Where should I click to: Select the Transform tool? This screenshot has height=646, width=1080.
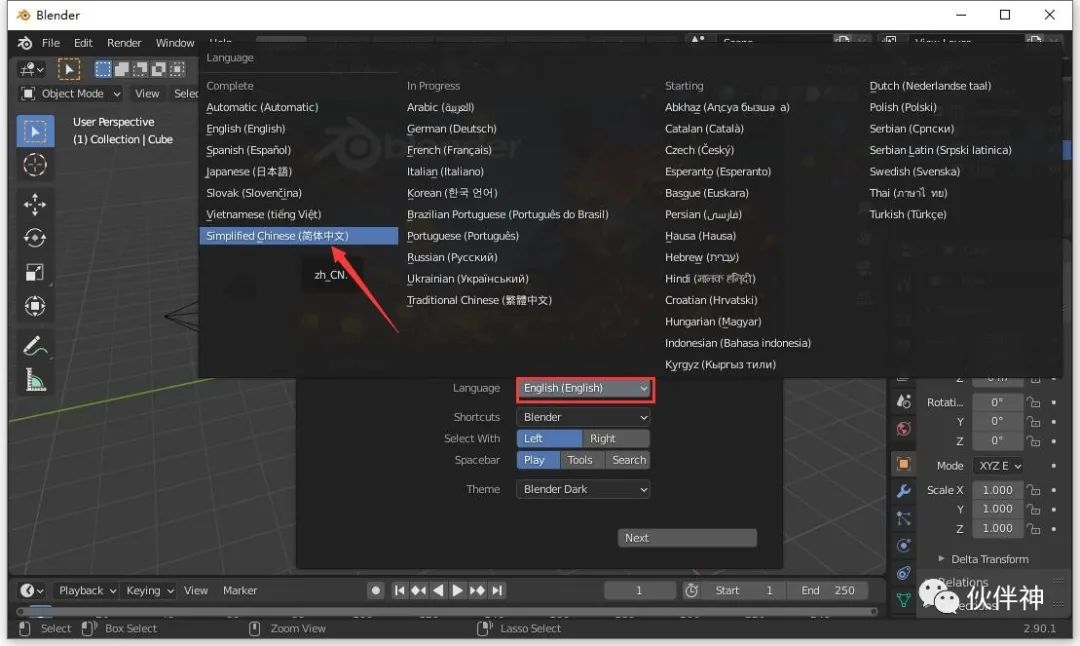pos(35,306)
